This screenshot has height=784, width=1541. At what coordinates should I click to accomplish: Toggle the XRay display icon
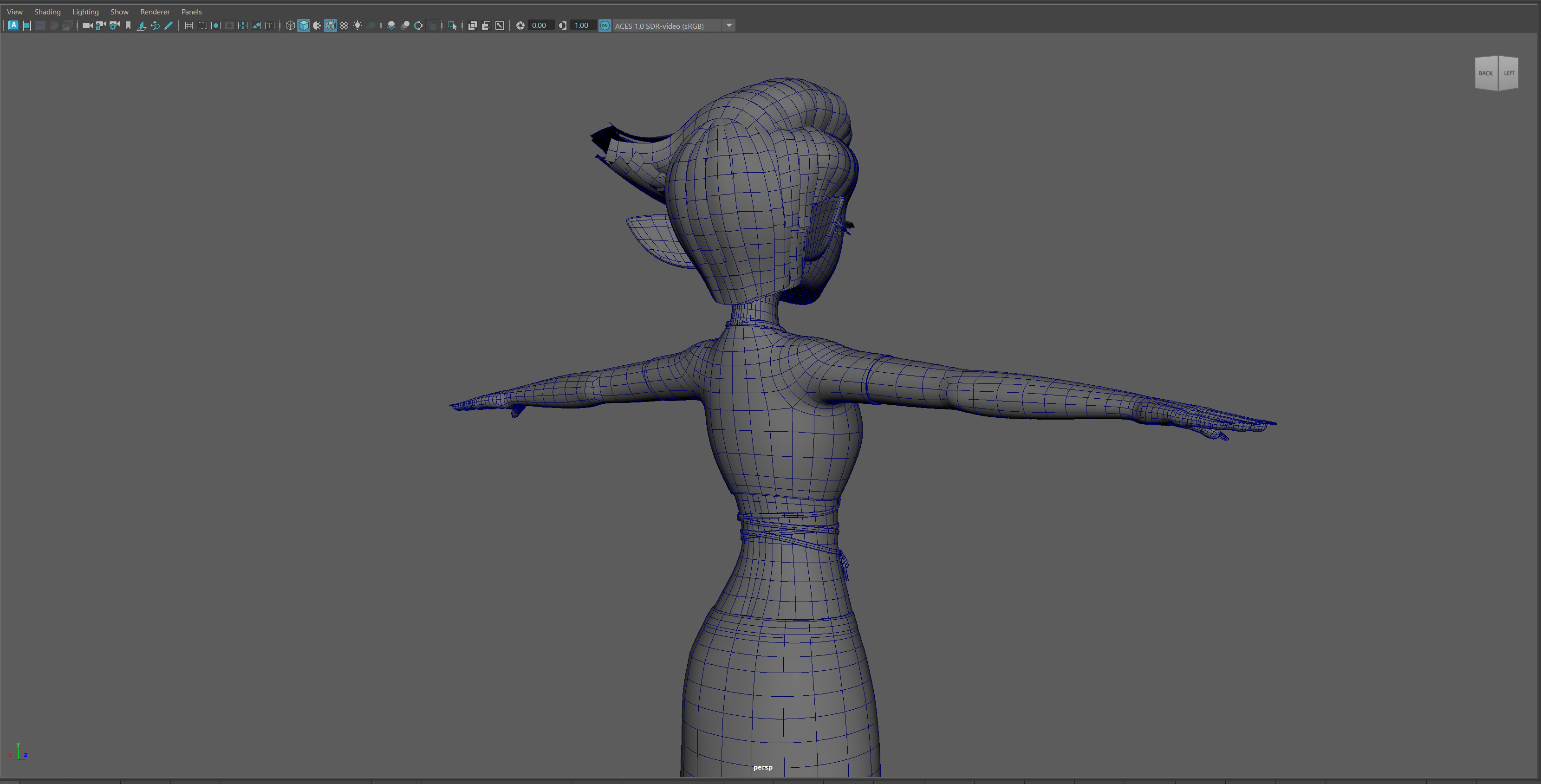tap(473, 26)
